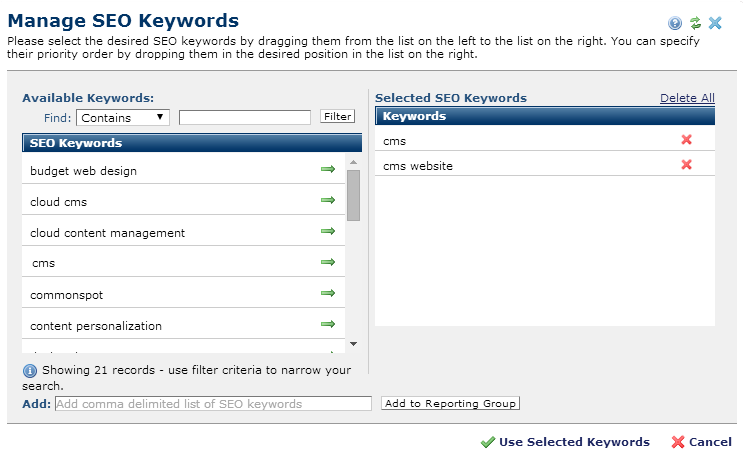Remove 'cms' from selected keywords
Viewport: 743px width, 456px height.
click(686, 140)
